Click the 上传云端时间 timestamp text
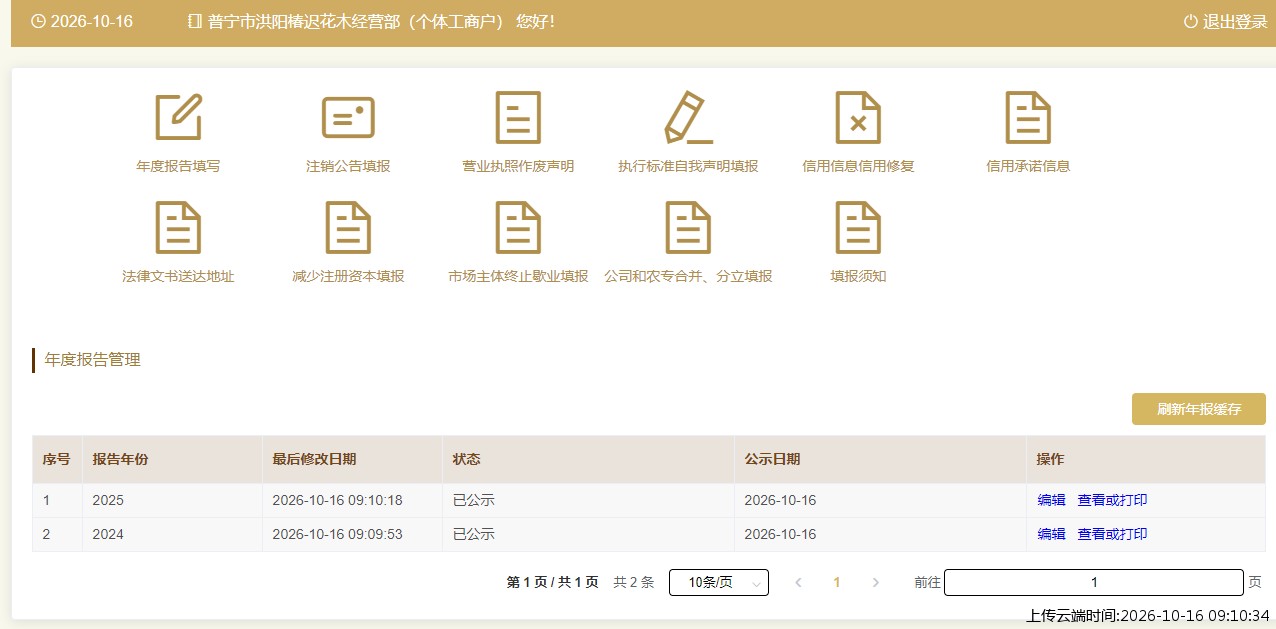The width and height of the screenshot is (1276, 629). 1148,616
